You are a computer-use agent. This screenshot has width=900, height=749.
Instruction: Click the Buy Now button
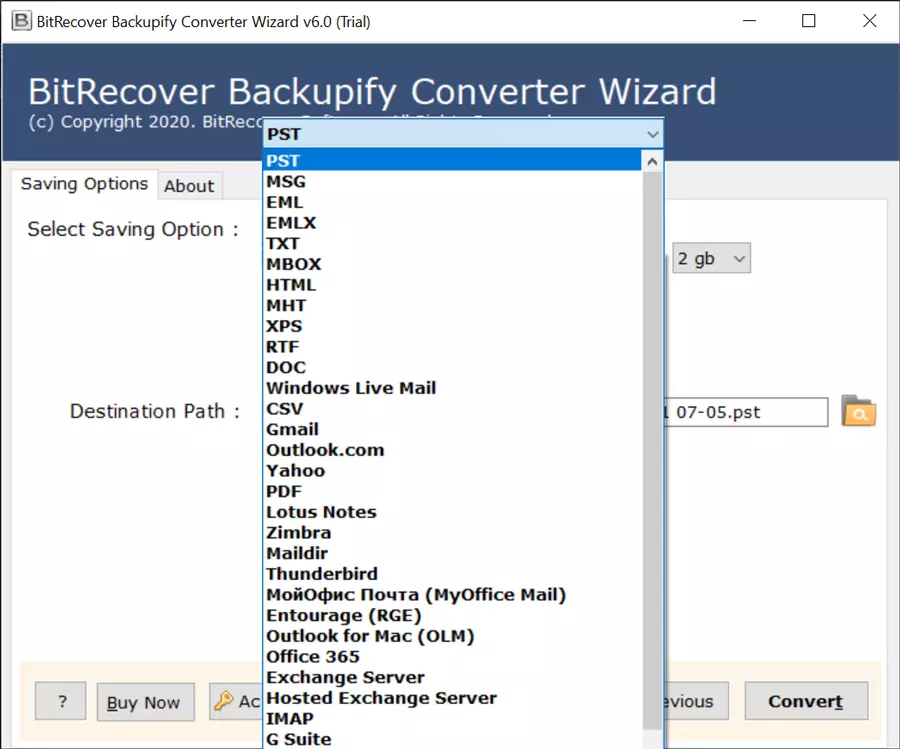[145, 702]
